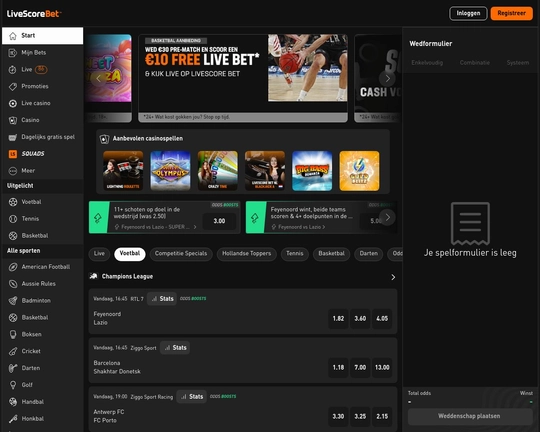The height and width of the screenshot is (432, 540).
Task: Click the Start home icon in sidebar
Action: point(13,36)
